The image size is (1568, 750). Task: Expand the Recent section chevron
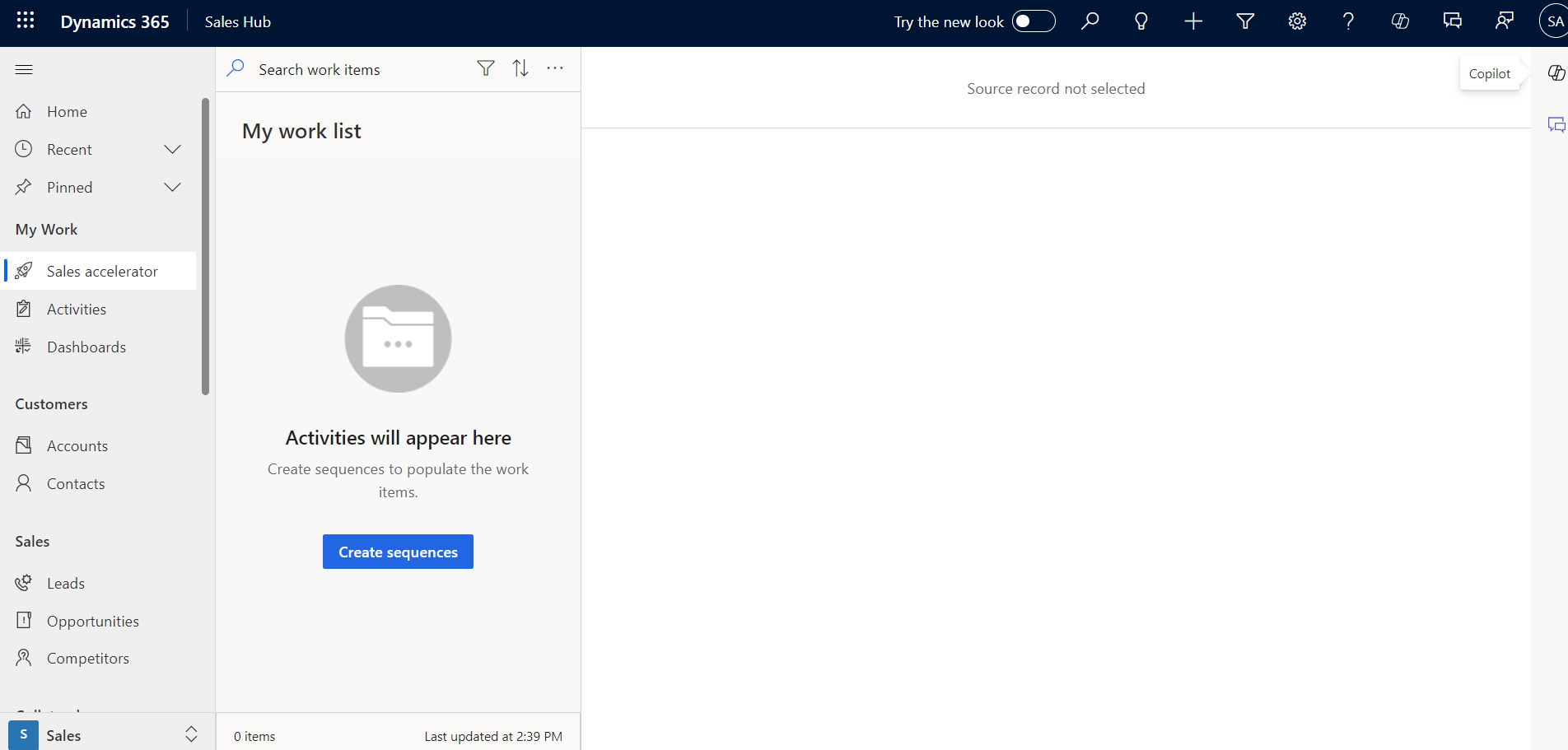[172, 149]
